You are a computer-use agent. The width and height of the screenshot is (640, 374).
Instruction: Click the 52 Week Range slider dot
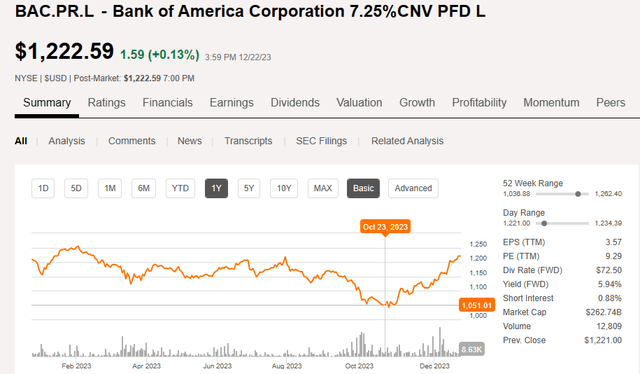pos(578,194)
